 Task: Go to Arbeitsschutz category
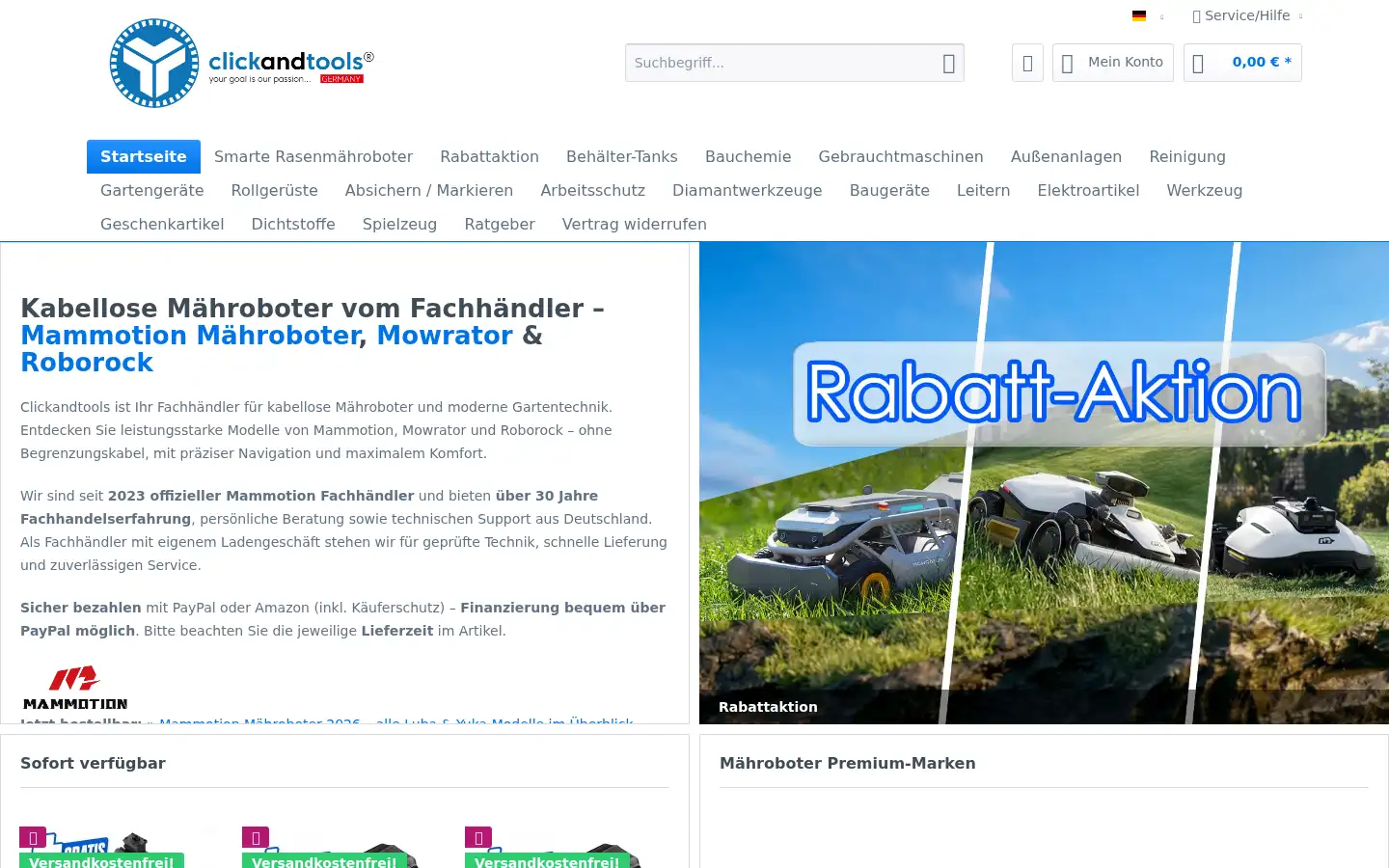pyautogui.click(x=592, y=190)
